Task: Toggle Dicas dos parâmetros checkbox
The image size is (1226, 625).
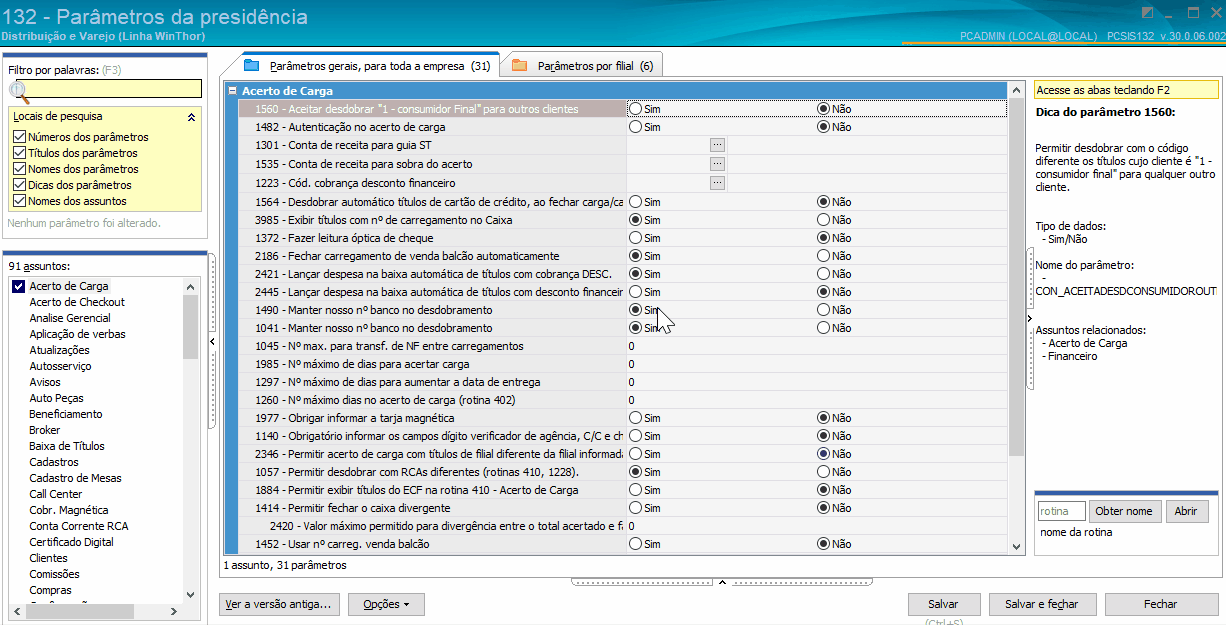Action: pos(19,185)
